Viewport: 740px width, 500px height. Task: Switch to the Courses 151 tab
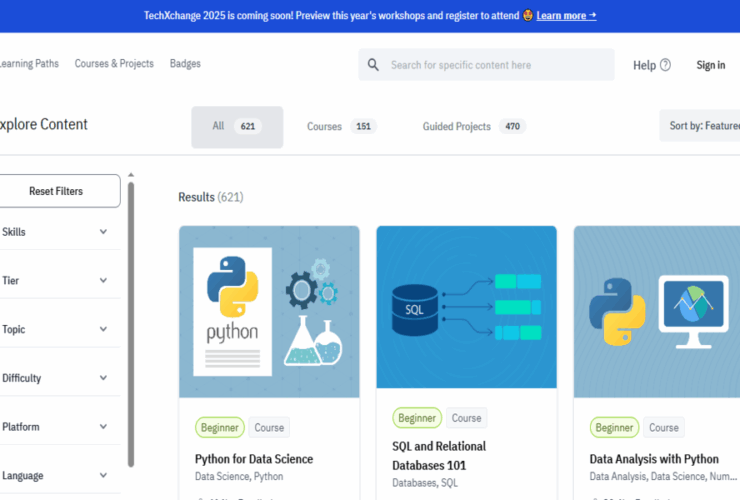pyautogui.click(x=341, y=127)
